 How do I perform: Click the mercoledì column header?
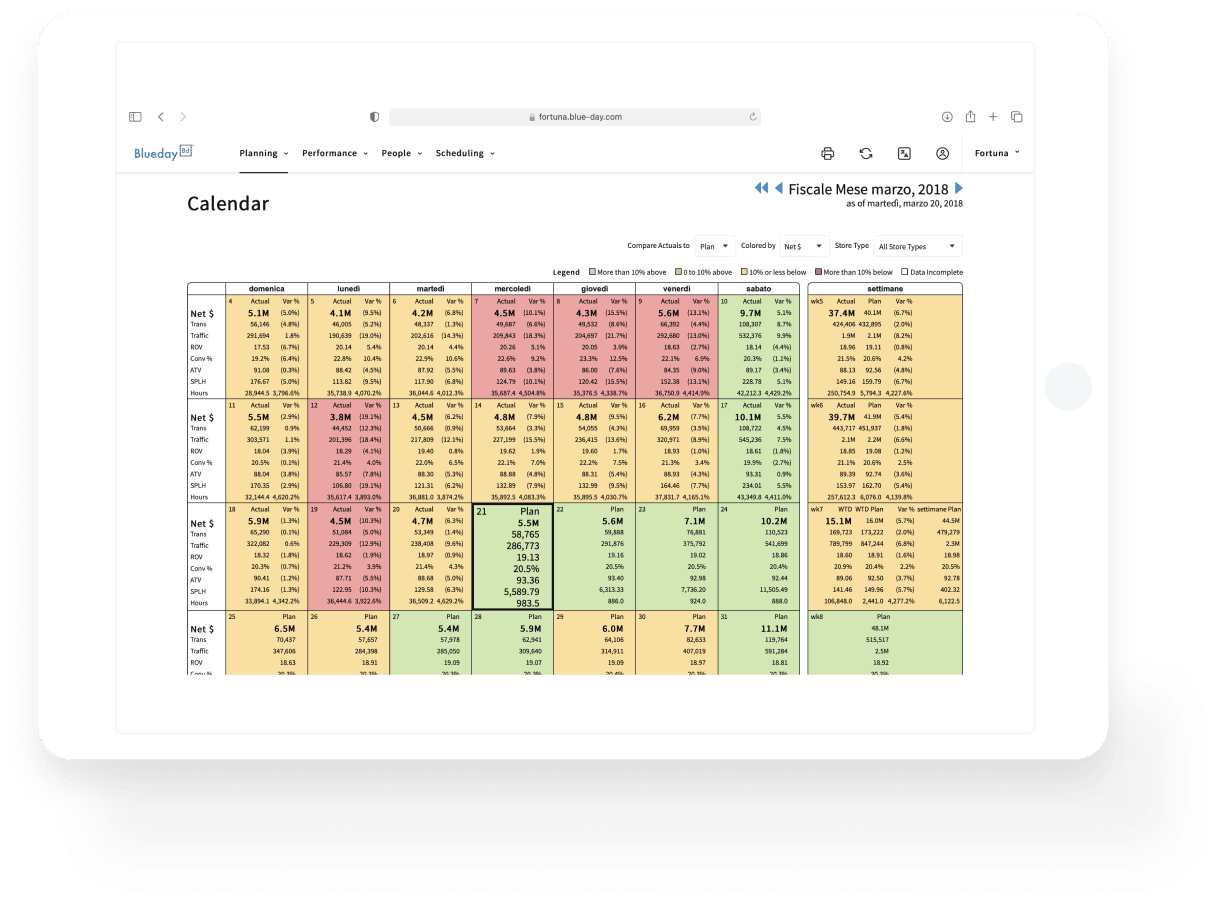pyautogui.click(x=512, y=288)
